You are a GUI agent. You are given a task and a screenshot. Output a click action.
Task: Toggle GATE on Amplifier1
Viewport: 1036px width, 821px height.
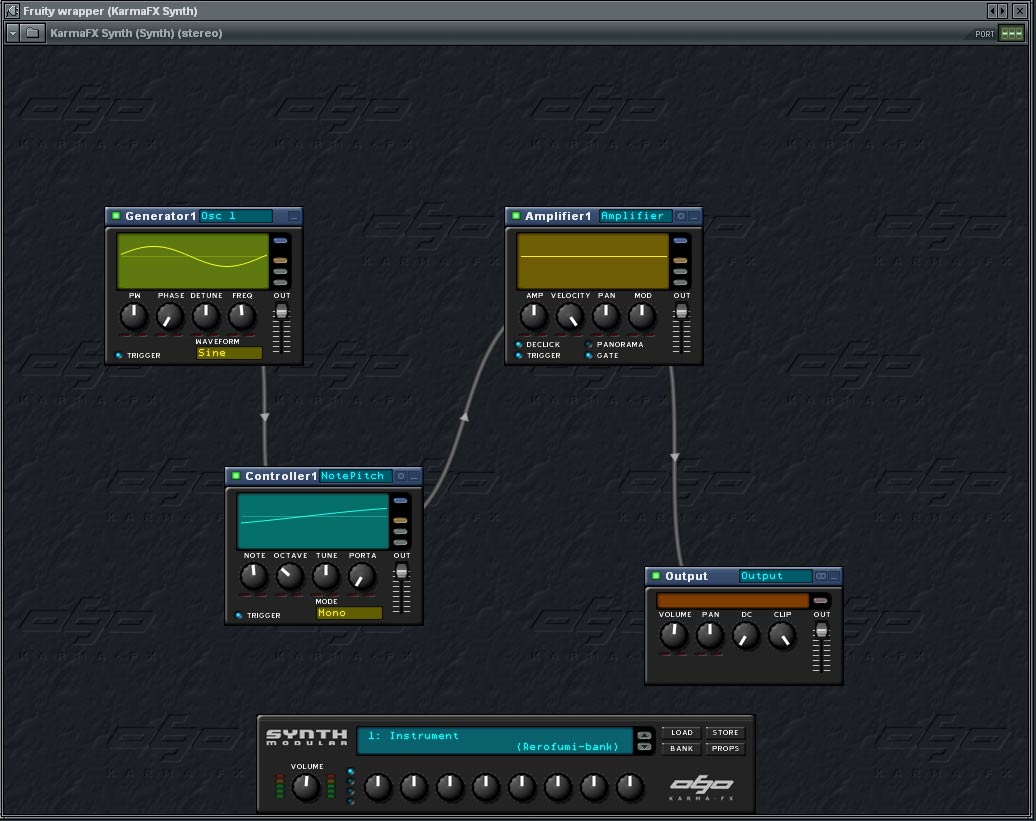pos(589,355)
